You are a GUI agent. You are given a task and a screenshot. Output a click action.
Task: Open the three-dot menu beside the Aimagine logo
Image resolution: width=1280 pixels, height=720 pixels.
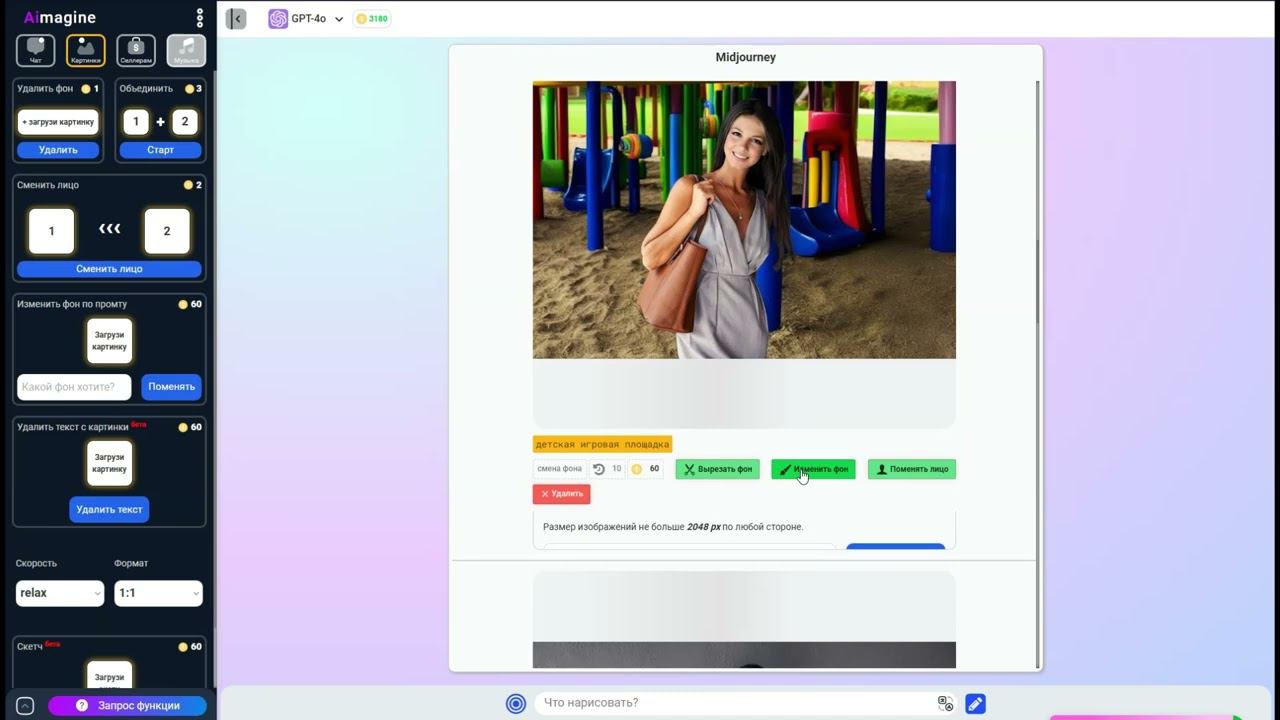[200, 18]
